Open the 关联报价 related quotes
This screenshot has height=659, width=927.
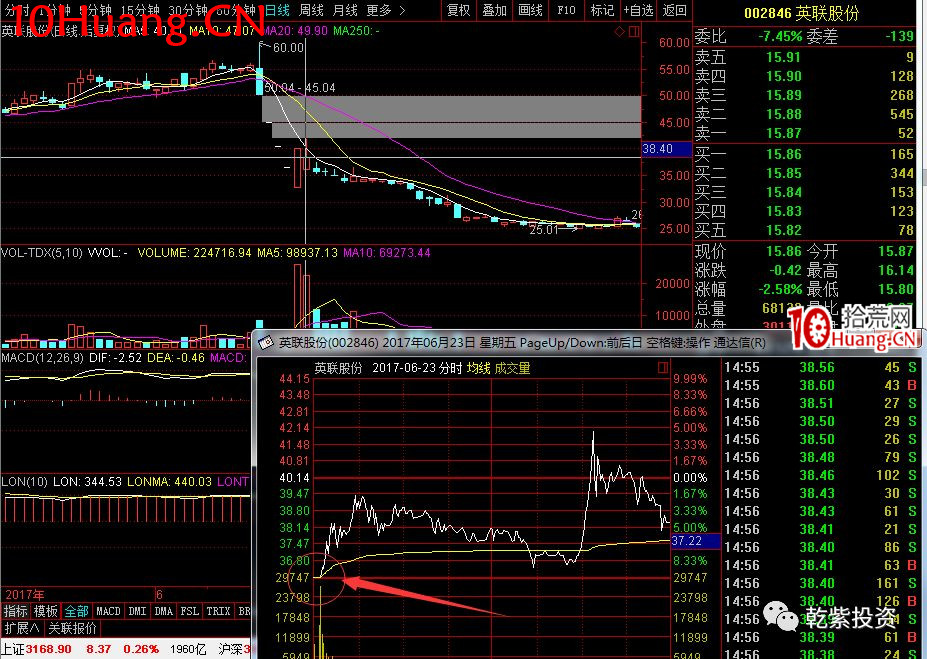coord(73,628)
